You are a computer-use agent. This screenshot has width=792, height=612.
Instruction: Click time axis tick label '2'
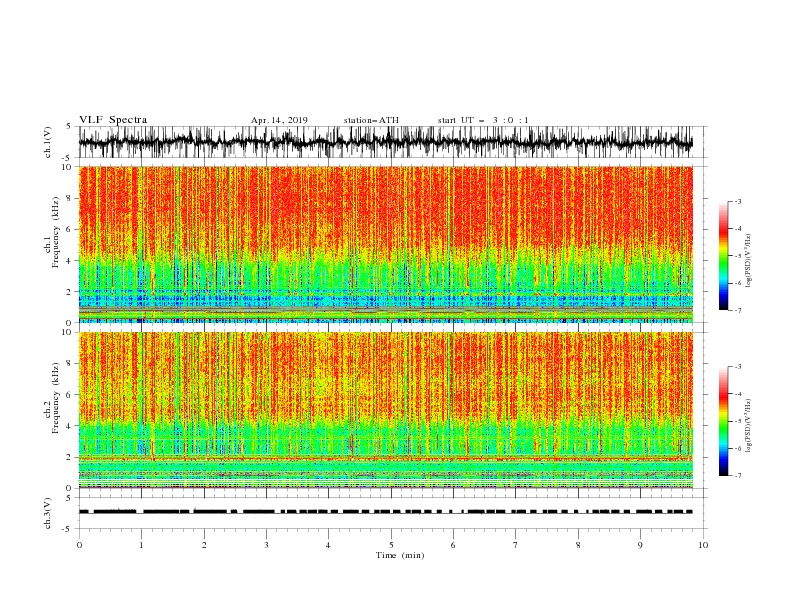click(204, 545)
